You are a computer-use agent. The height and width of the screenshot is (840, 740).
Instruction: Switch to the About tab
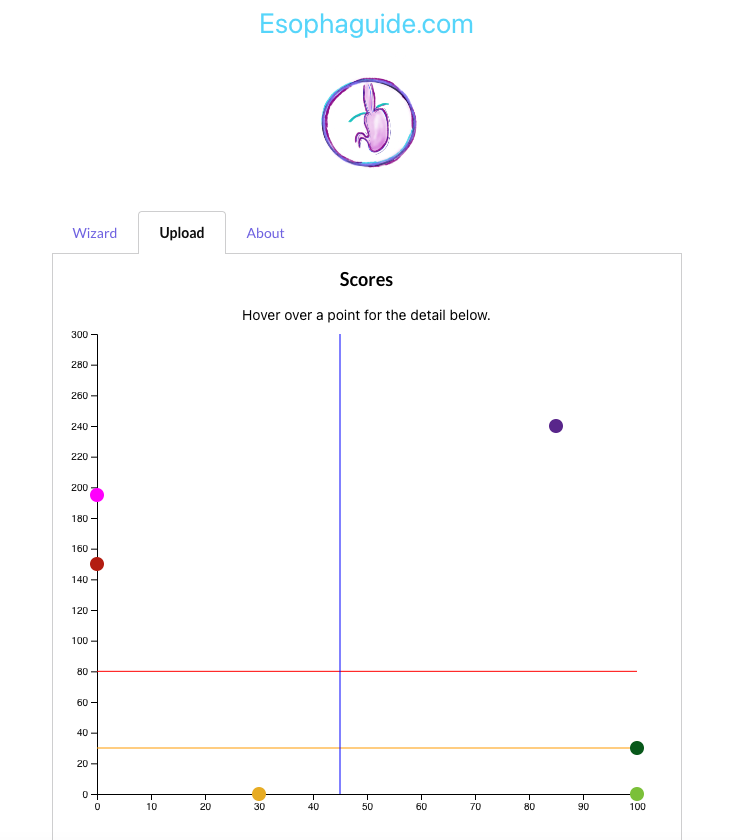tap(265, 233)
